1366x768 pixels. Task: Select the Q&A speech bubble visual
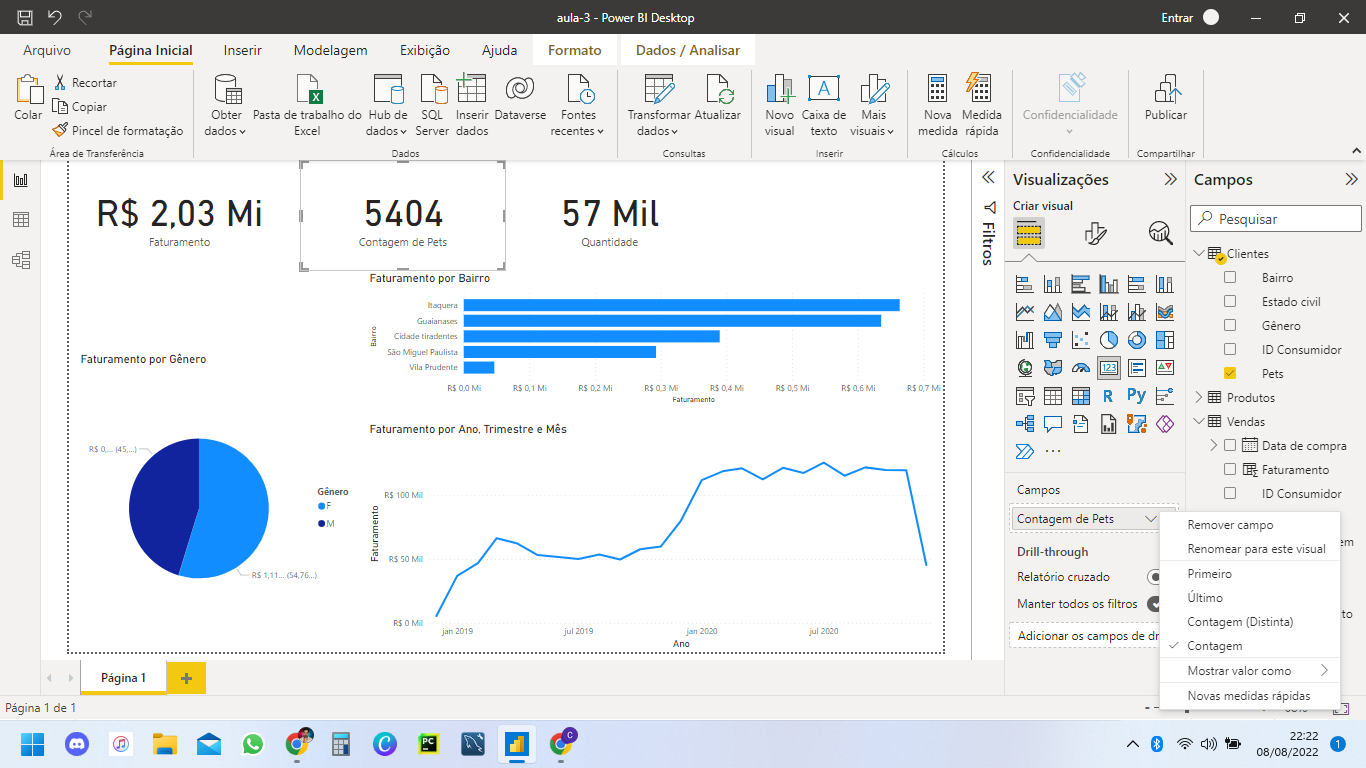pos(1052,424)
